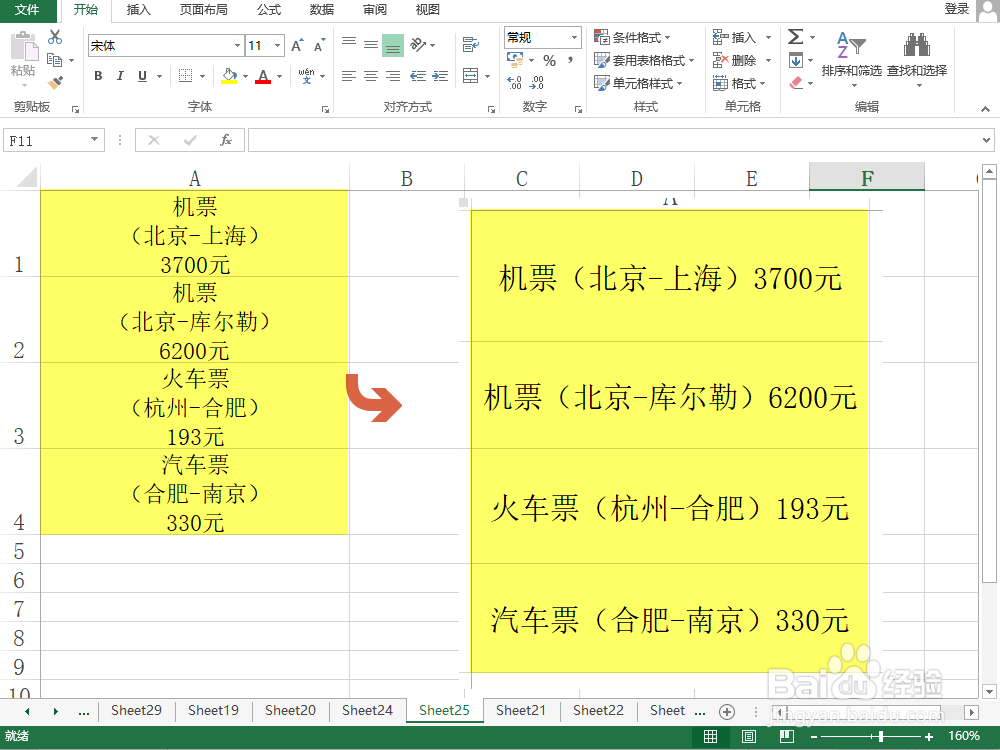1000x750 pixels.
Task: Click the insert function fx icon
Action: (x=226, y=140)
